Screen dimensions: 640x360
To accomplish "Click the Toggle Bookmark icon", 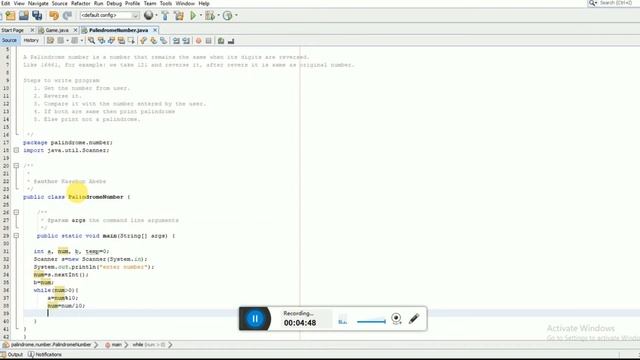I will tap(163, 40).
